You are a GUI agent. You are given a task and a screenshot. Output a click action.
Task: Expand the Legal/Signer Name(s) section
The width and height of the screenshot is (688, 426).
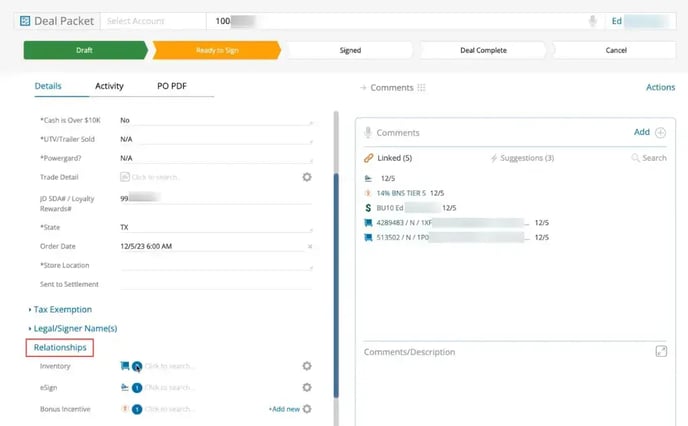click(x=75, y=329)
